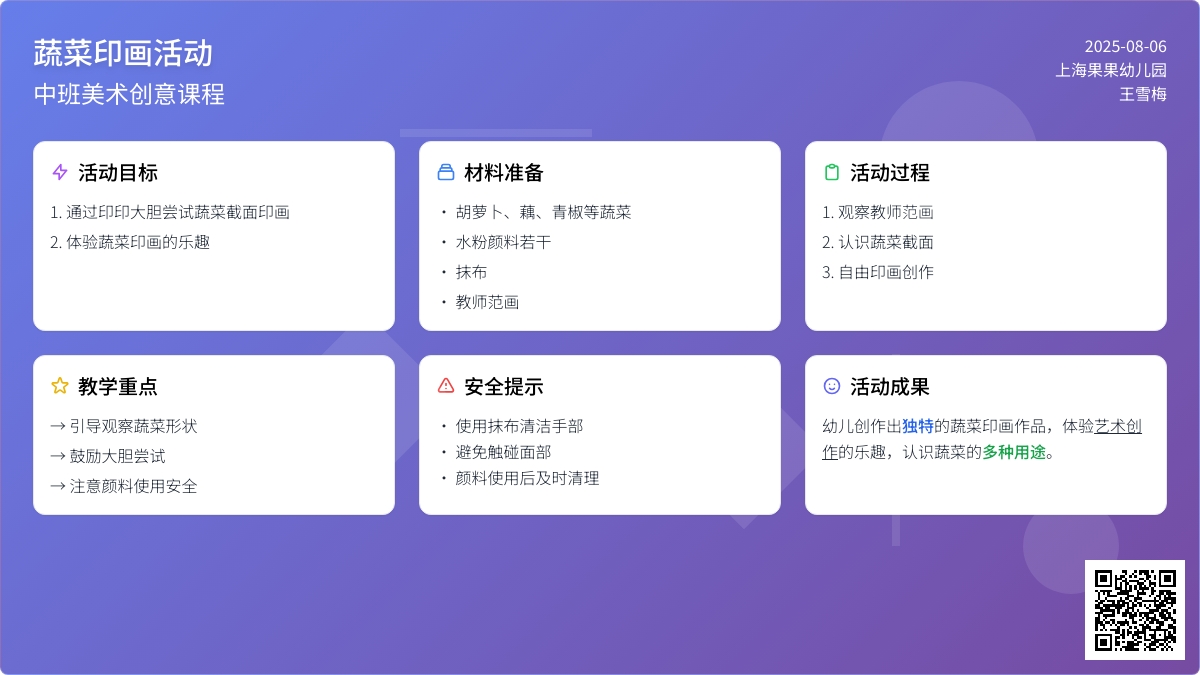Click the blue highlighted word 独特

(x=918, y=426)
